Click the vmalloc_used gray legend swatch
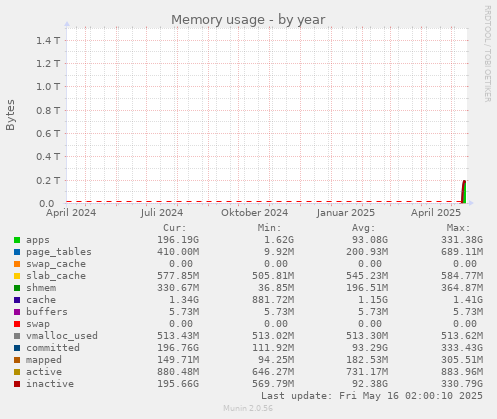 (x=17, y=336)
